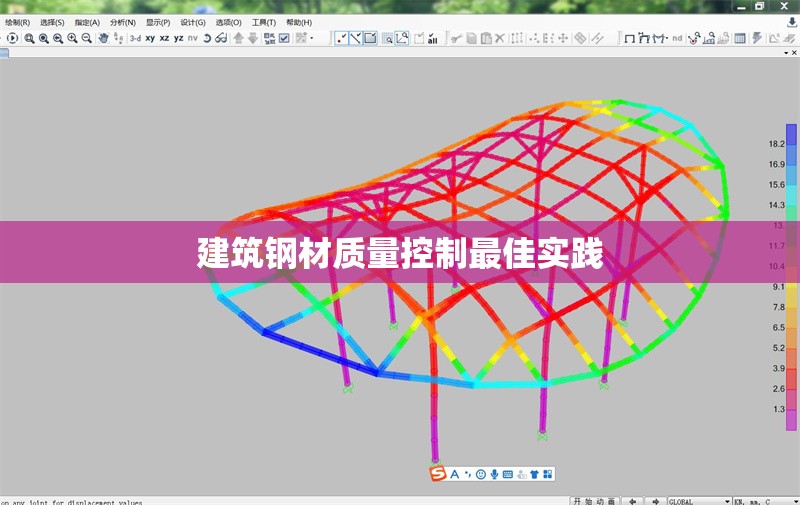
Task: Click the download arrow icon at top right
Action: point(792,22)
